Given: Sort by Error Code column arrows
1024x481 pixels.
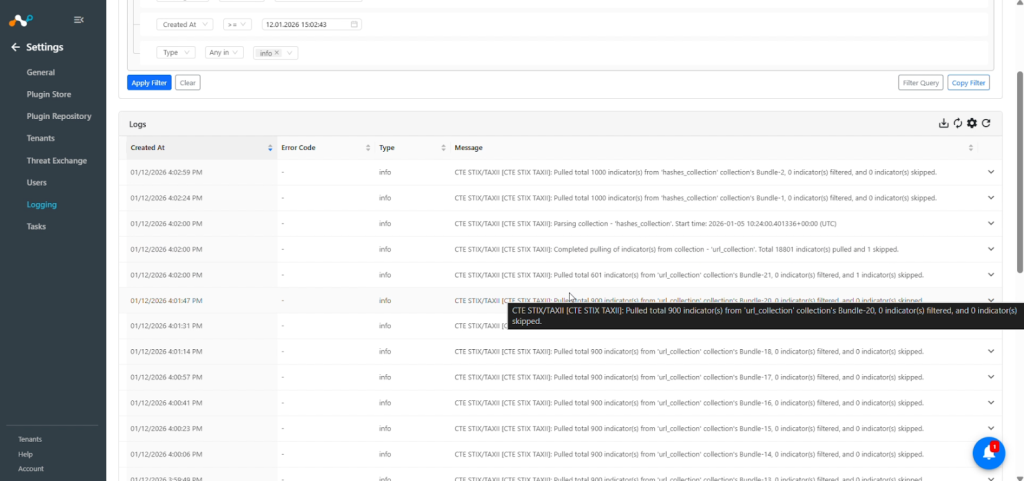Looking at the screenshot, I should click(368, 148).
